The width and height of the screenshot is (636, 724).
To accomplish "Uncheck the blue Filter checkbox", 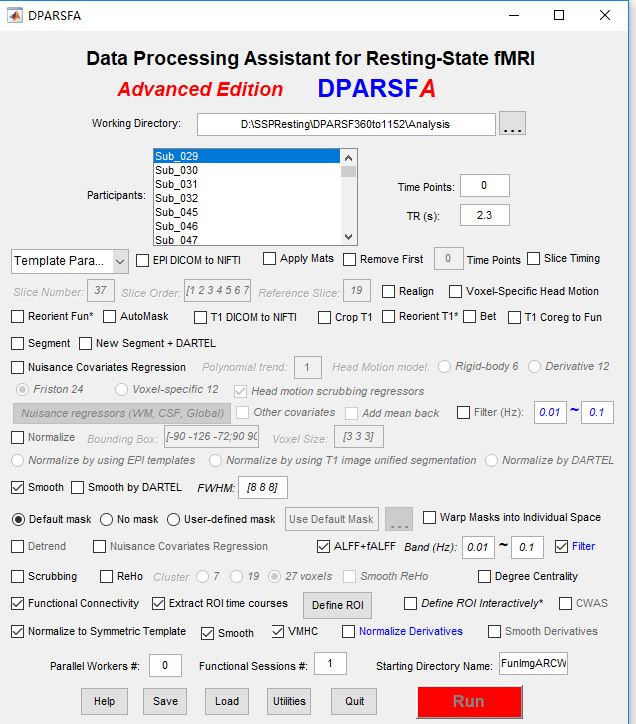I will pyautogui.click(x=561, y=546).
